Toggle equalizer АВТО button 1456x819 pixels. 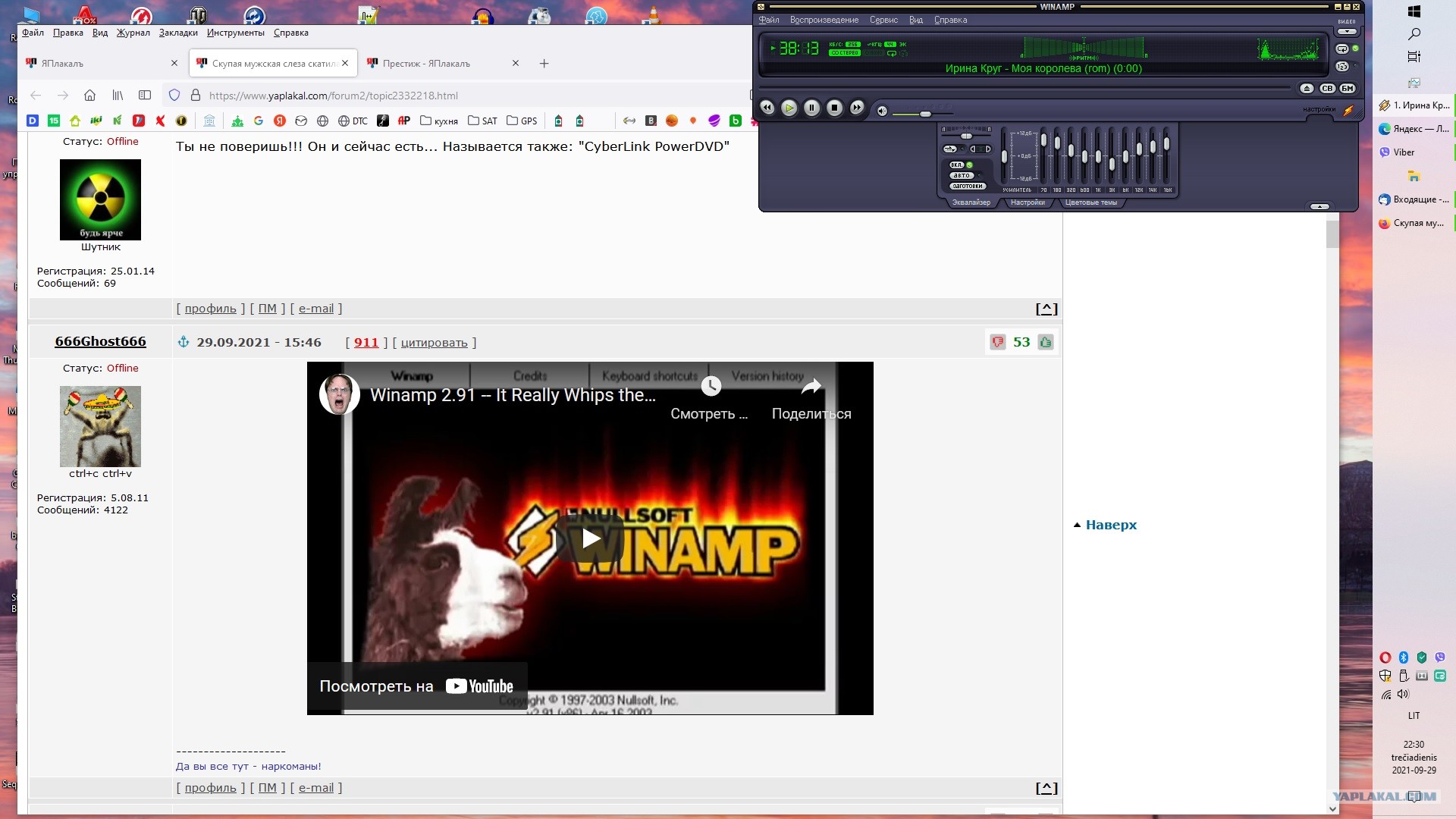tap(962, 176)
